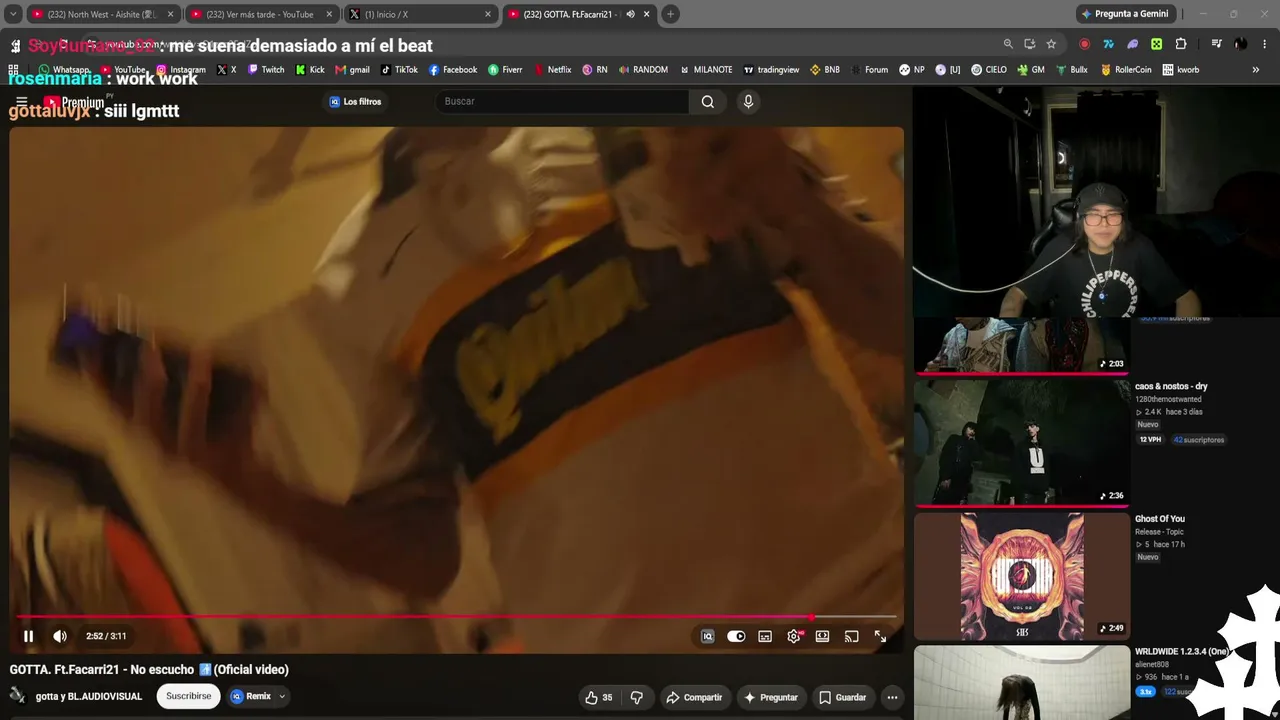Open the tradingview bookmark
This screenshot has height=720, width=1280.
(771, 70)
